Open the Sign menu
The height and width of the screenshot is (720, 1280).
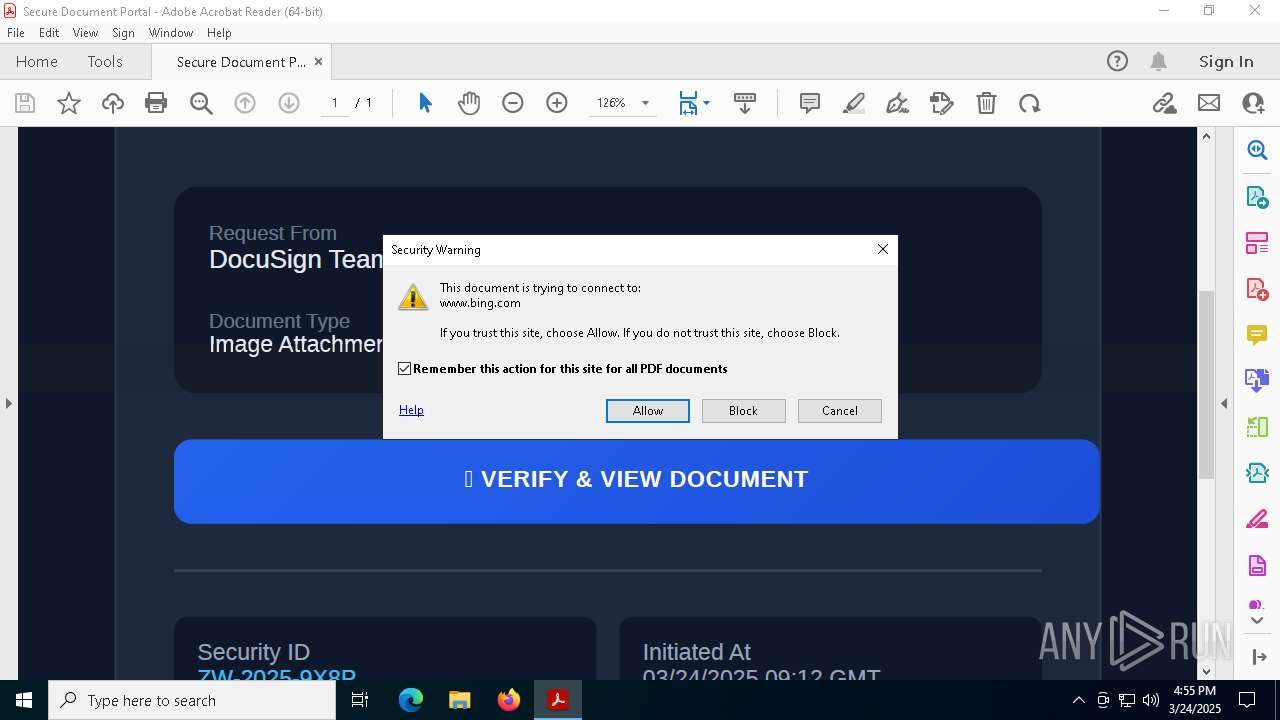[x=123, y=33]
